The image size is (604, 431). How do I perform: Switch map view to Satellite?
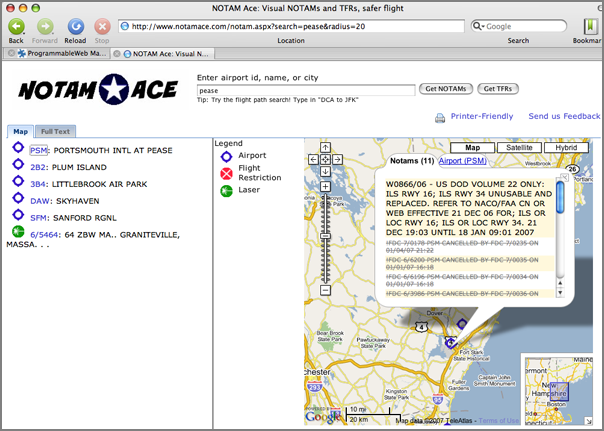coord(519,148)
